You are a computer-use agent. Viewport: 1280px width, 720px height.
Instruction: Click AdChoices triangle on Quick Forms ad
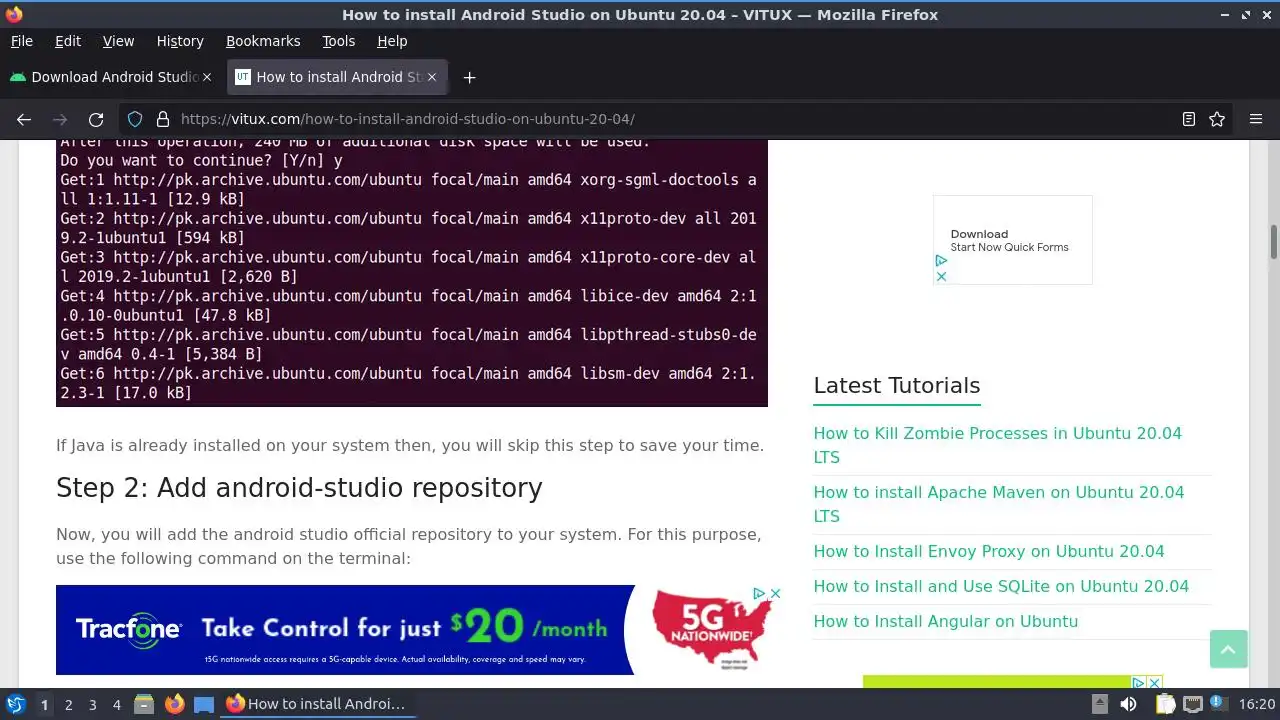pos(941,261)
